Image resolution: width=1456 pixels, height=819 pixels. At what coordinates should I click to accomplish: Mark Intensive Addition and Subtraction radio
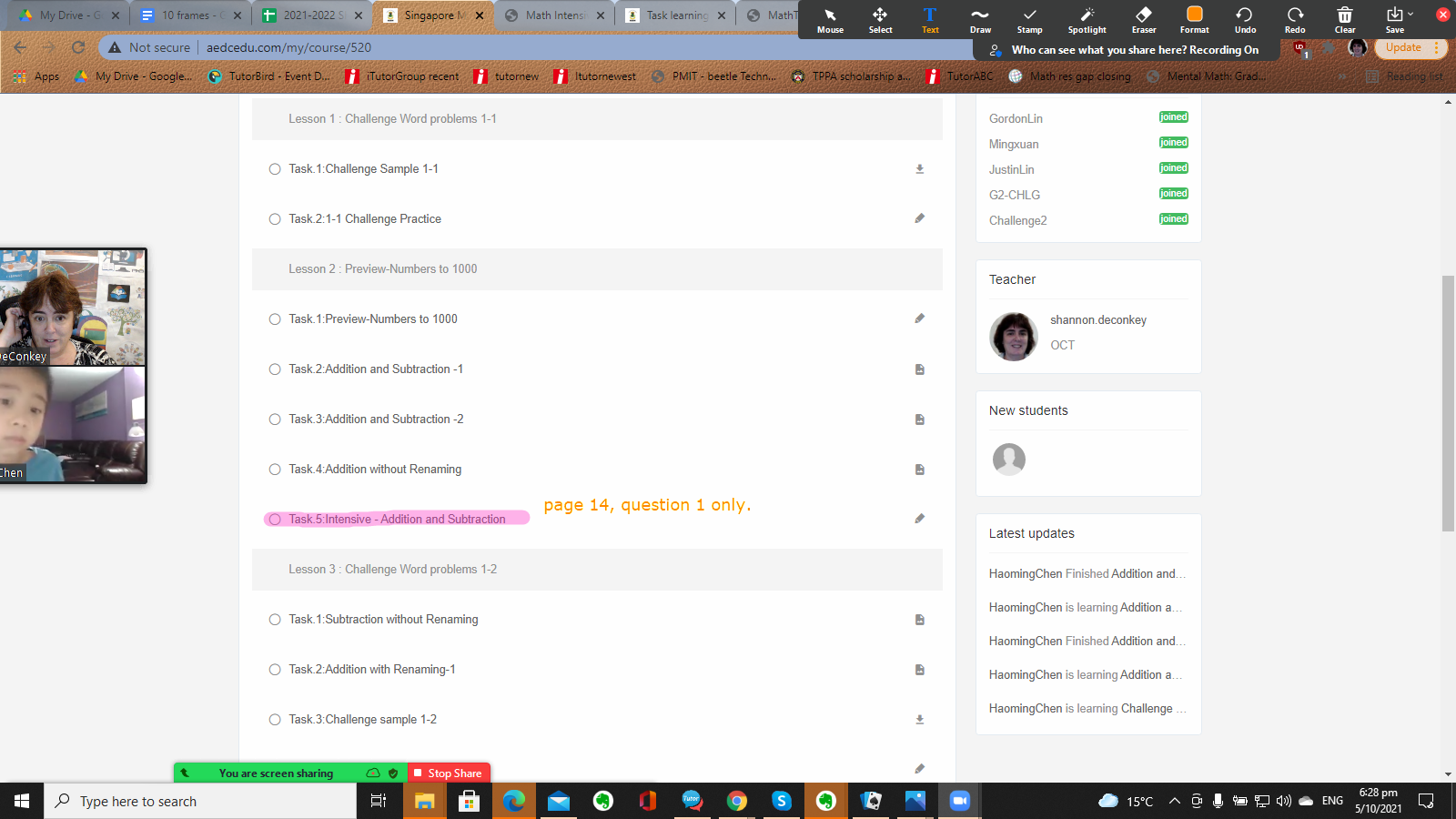(x=275, y=520)
